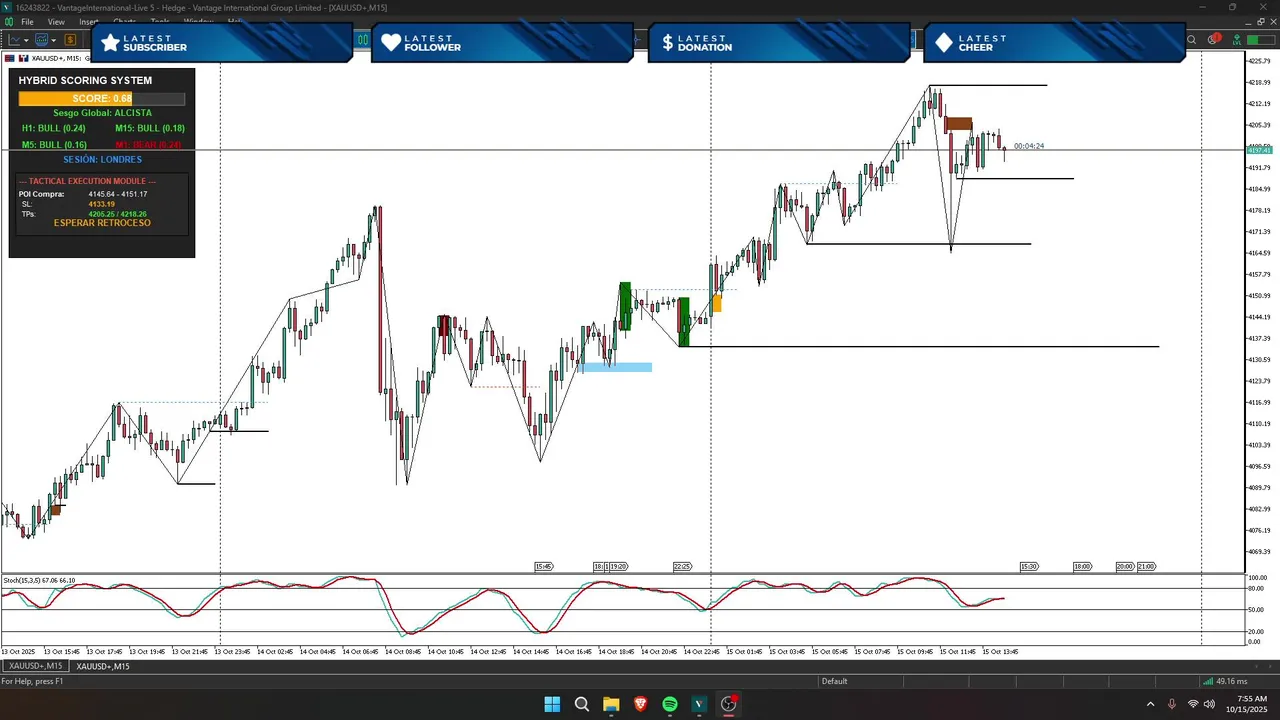The height and width of the screenshot is (720, 1280).
Task: Click the M15: BULL (0.18) label
Action: tap(150, 128)
